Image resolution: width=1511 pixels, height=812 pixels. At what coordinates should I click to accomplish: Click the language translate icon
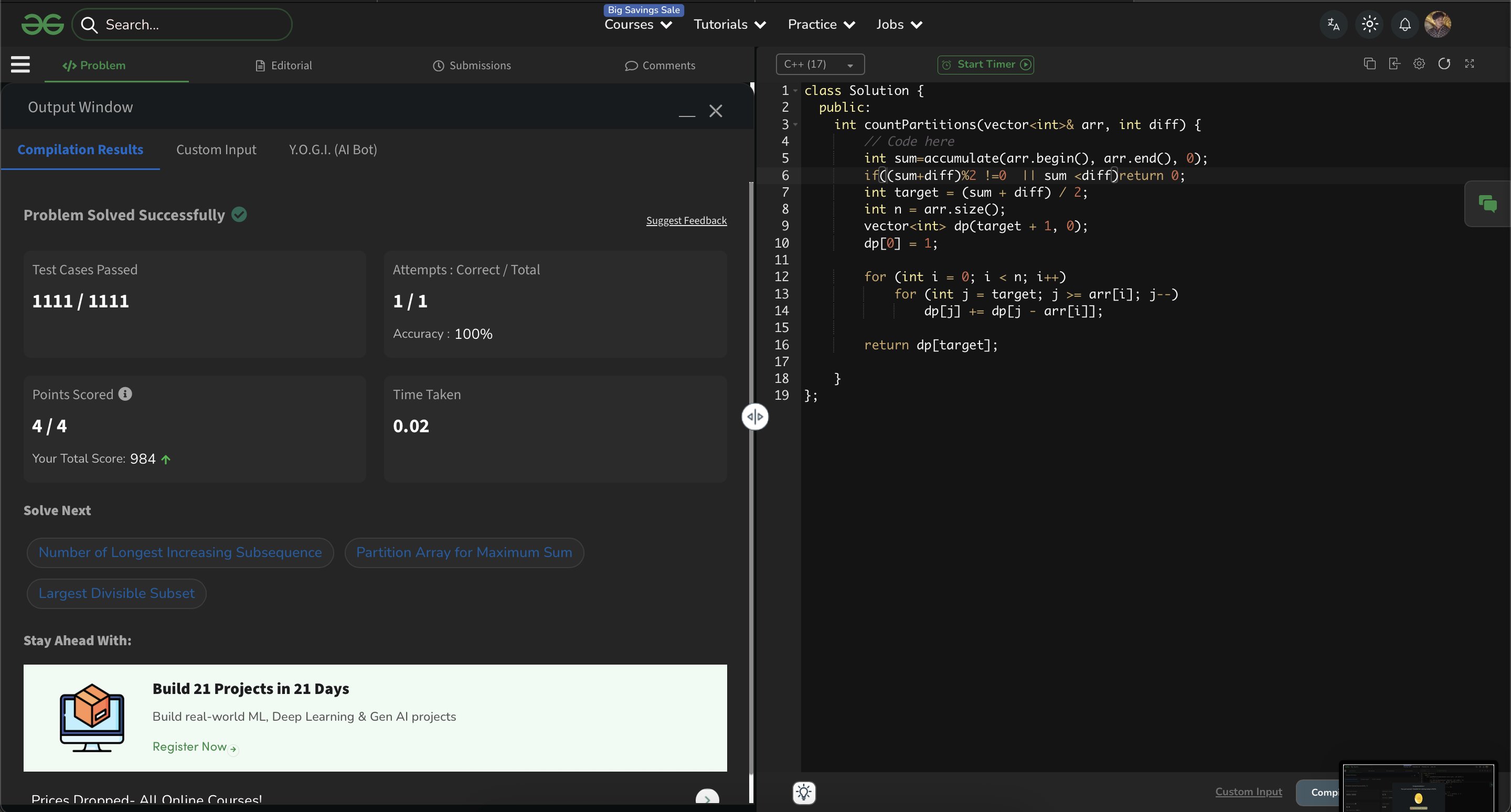(1333, 25)
